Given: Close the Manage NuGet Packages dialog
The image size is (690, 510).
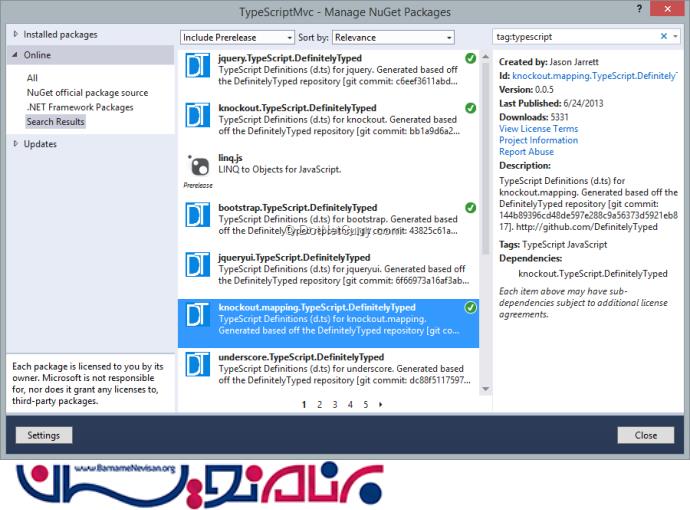Looking at the screenshot, I should (x=667, y=8).
